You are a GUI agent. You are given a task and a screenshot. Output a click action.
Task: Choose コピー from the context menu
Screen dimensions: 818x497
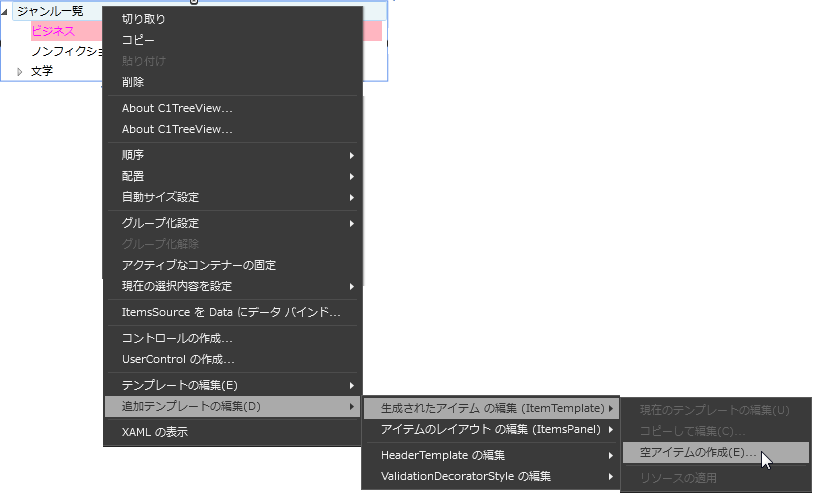138,40
